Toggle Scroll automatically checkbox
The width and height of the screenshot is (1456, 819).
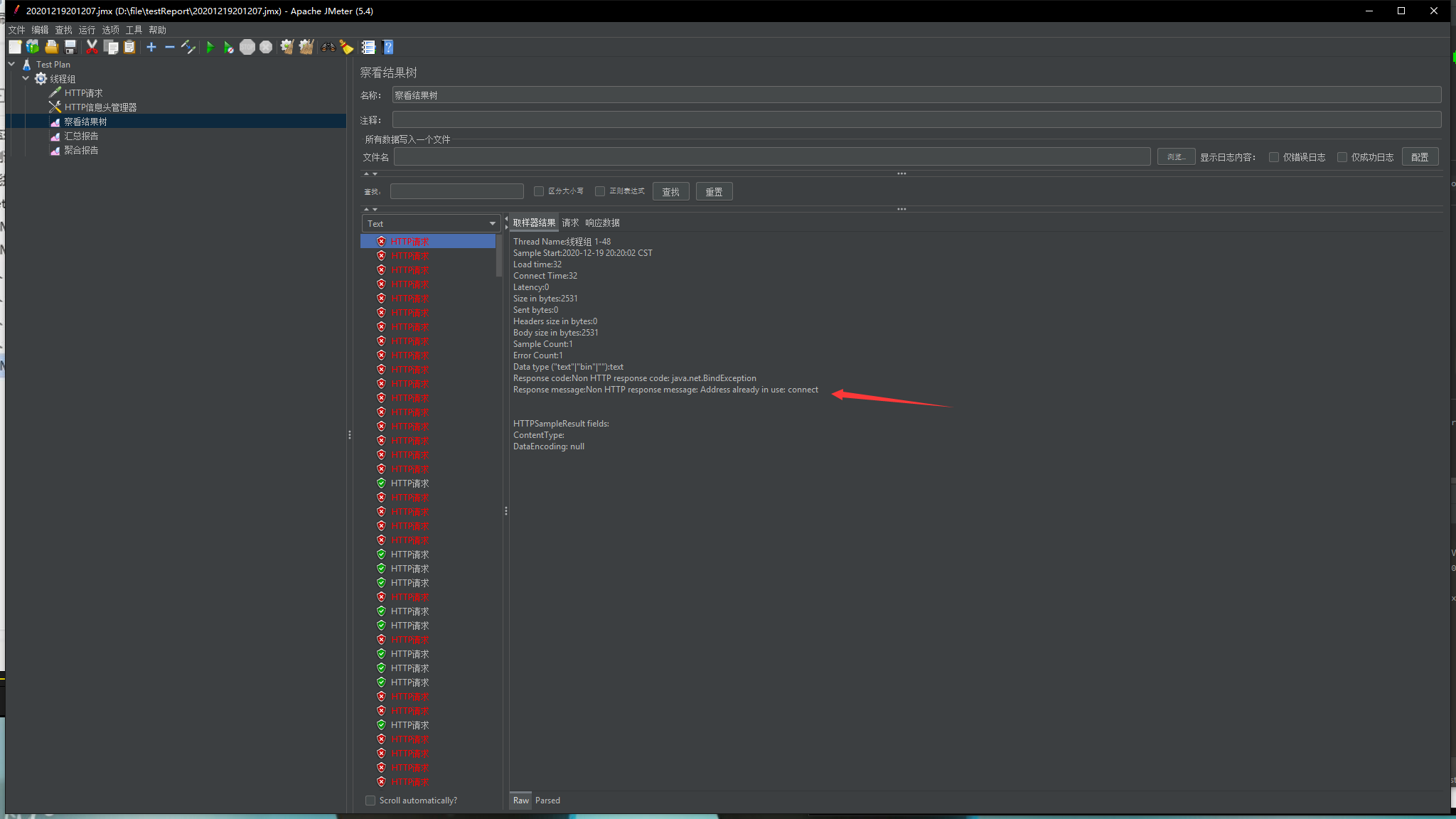click(x=370, y=801)
